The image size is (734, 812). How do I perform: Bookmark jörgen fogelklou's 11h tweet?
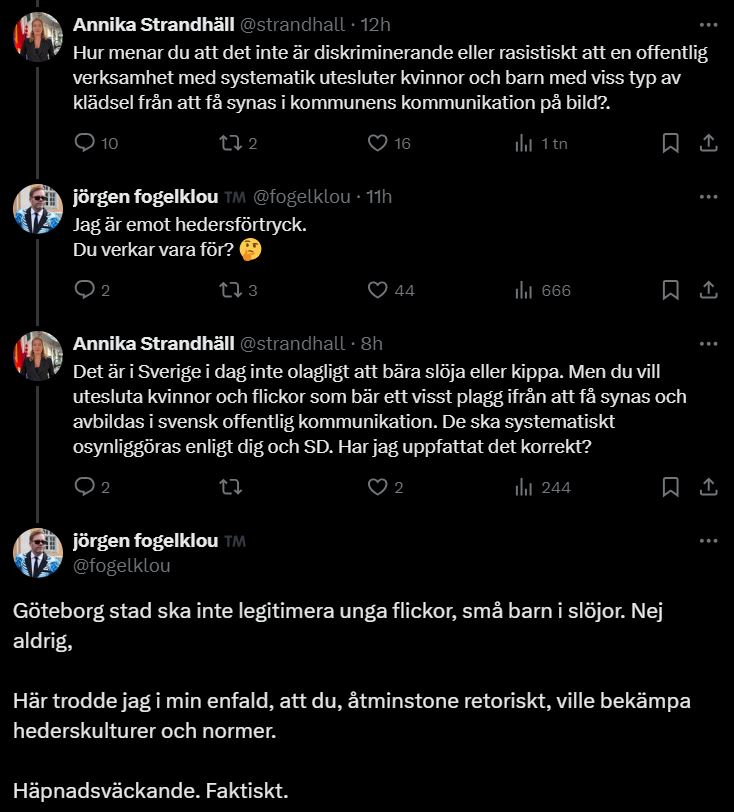[x=671, y=290]
